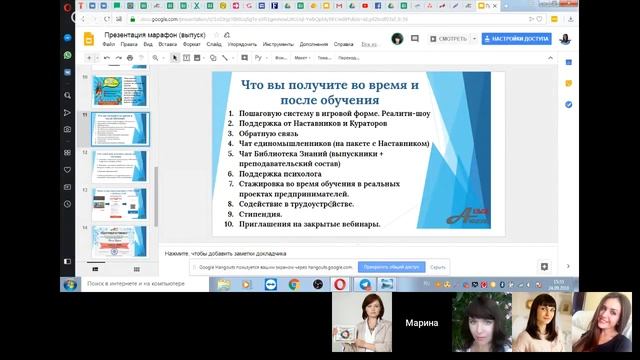Open the Calendar side panel icon
The width and height of the screenshot is (640, 360).
tap(569, 62)
